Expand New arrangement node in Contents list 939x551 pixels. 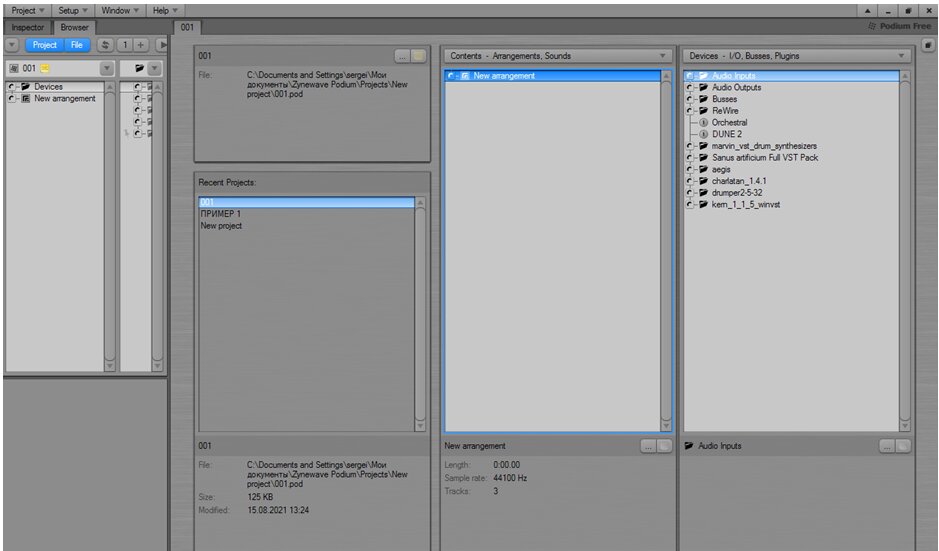coord(451,76)
